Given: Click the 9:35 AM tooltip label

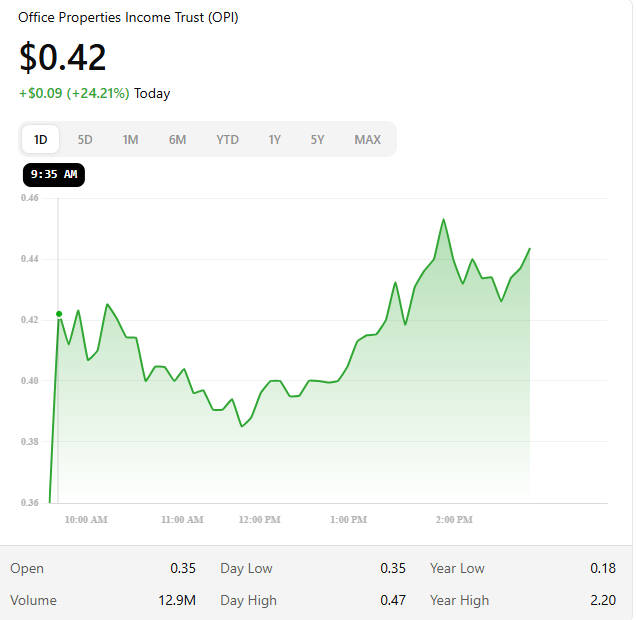Looking at the screenshot, I should coord(54,175).
